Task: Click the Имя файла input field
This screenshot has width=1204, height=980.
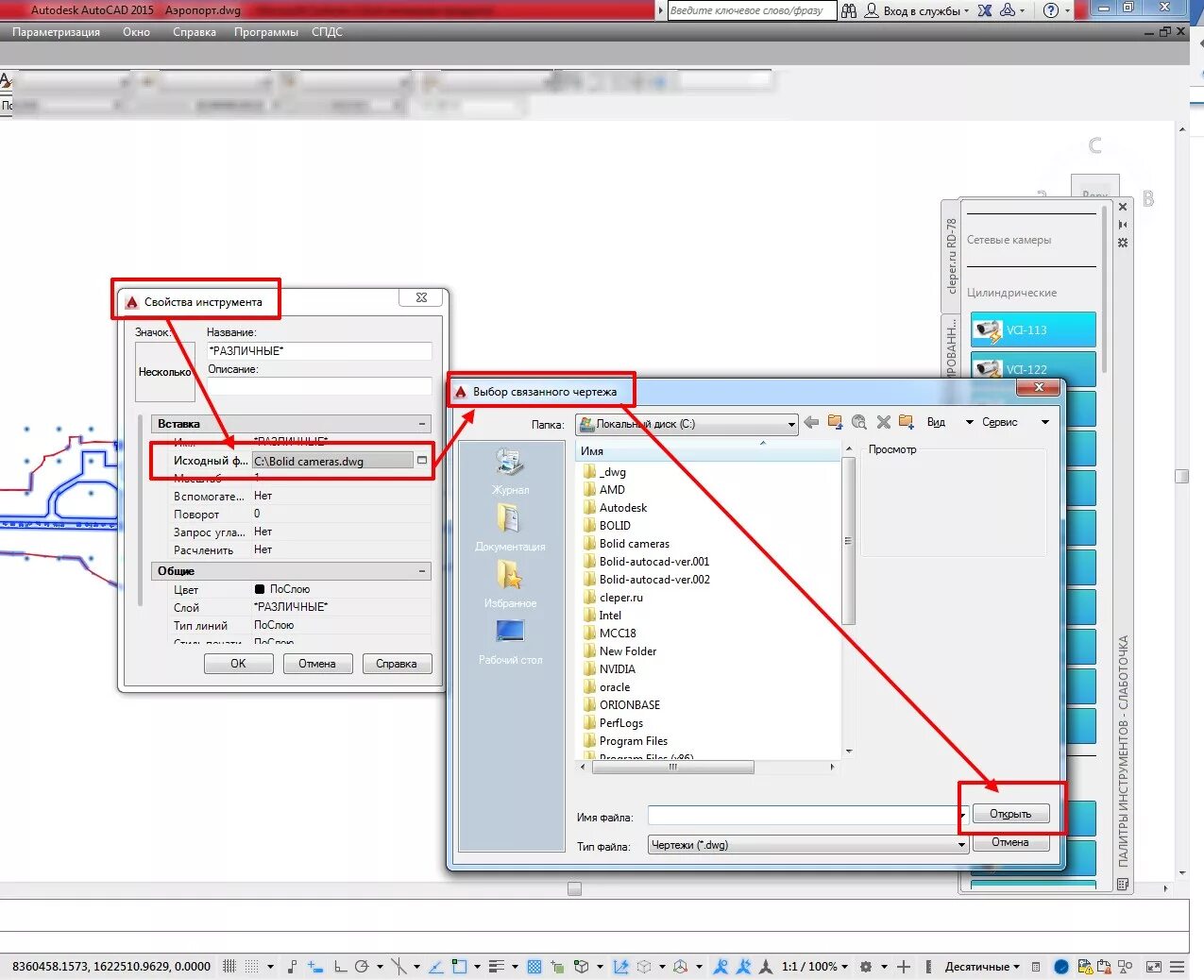Action: point(805,815)
